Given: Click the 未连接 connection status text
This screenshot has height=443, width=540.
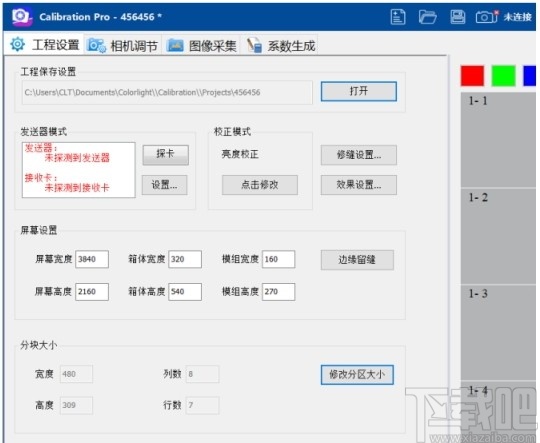Looking at the screenshot, I should pyautogui.click(x=518, y=17).
